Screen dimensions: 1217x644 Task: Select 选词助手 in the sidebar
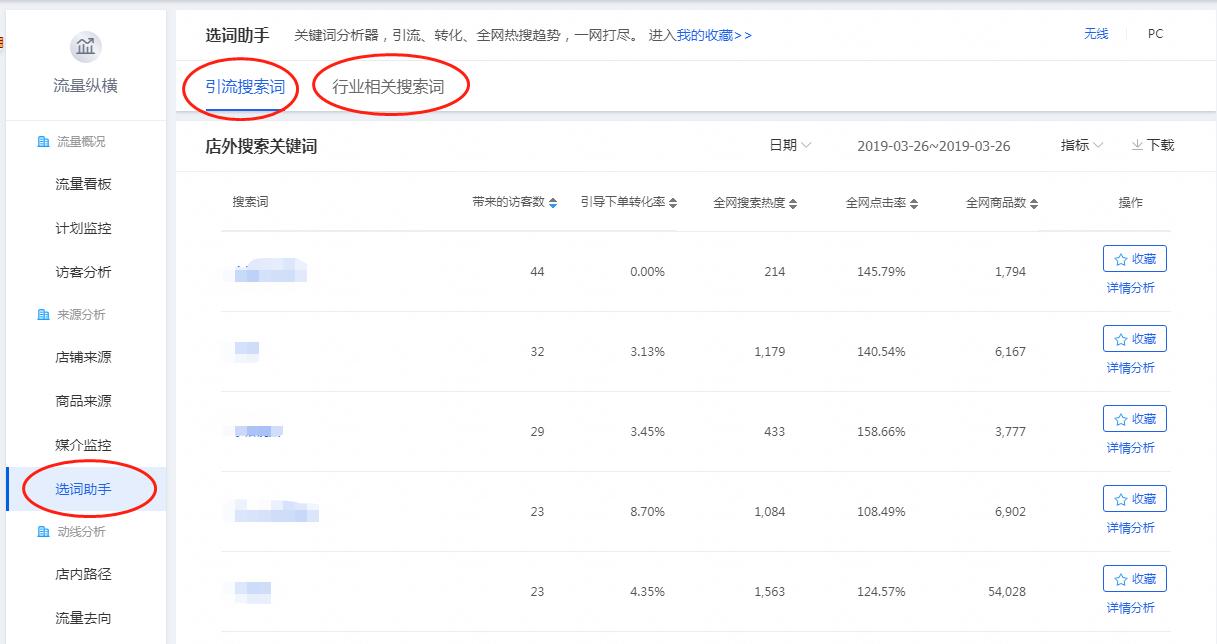(x=83, y=489)
